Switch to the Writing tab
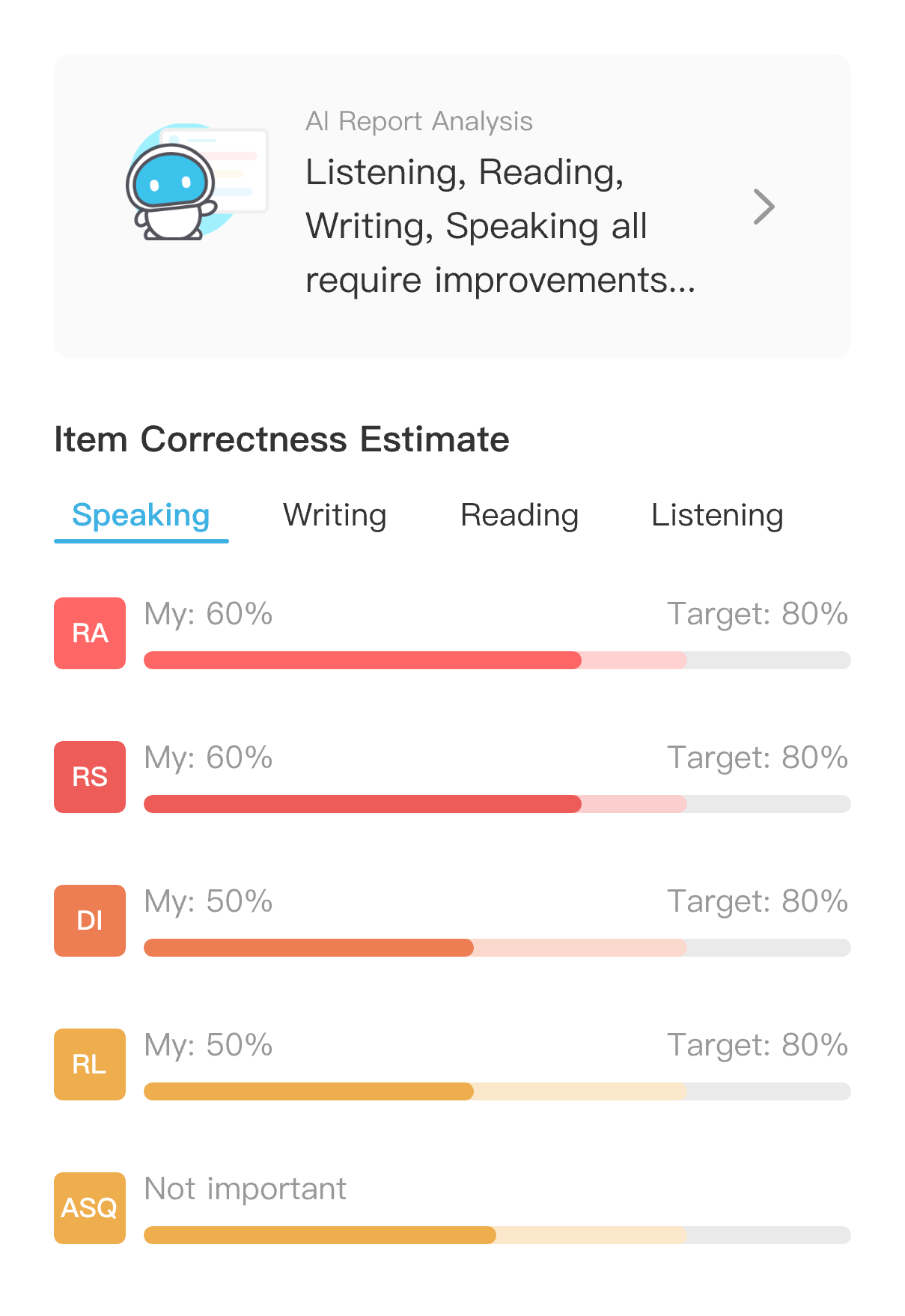Image resolution: width=905 pixels, height=1316 pixels. [334, 515]
